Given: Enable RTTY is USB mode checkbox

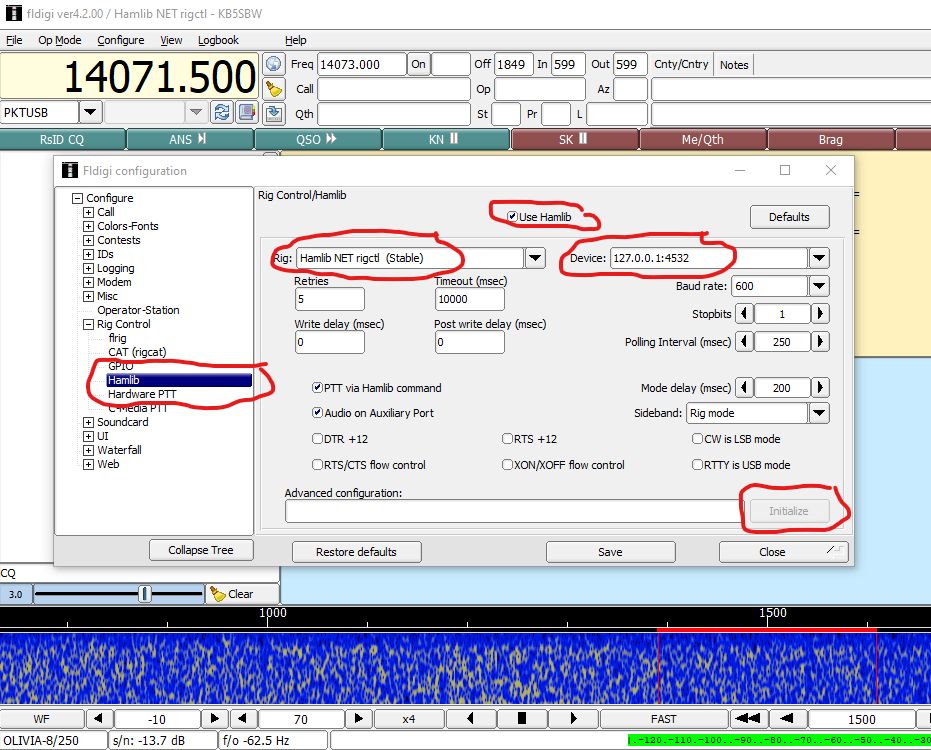Looking at the screenshot, I should pyautogui.click(x=697, y=464).
